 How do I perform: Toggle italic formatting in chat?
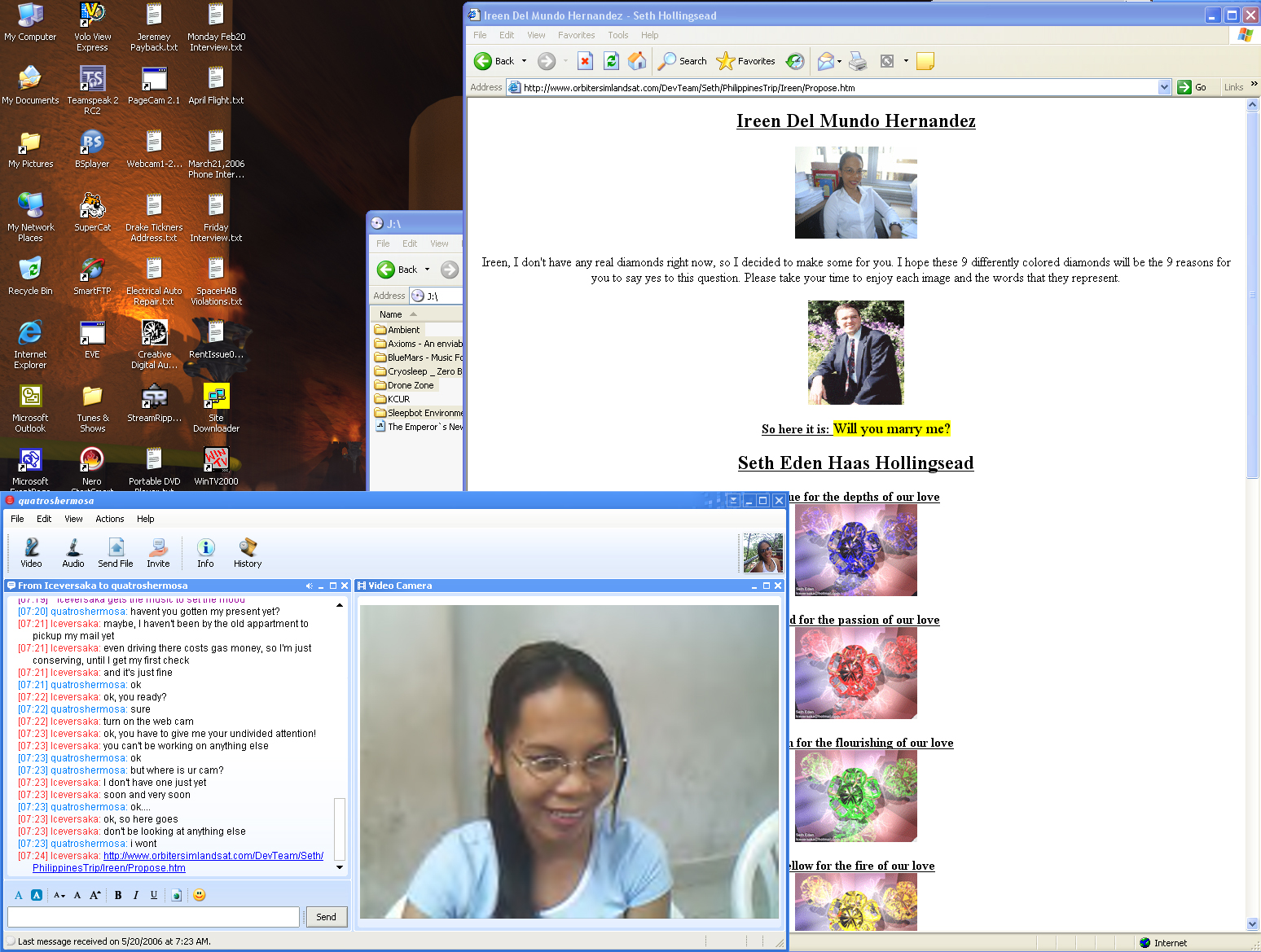[x=135, y=895]
